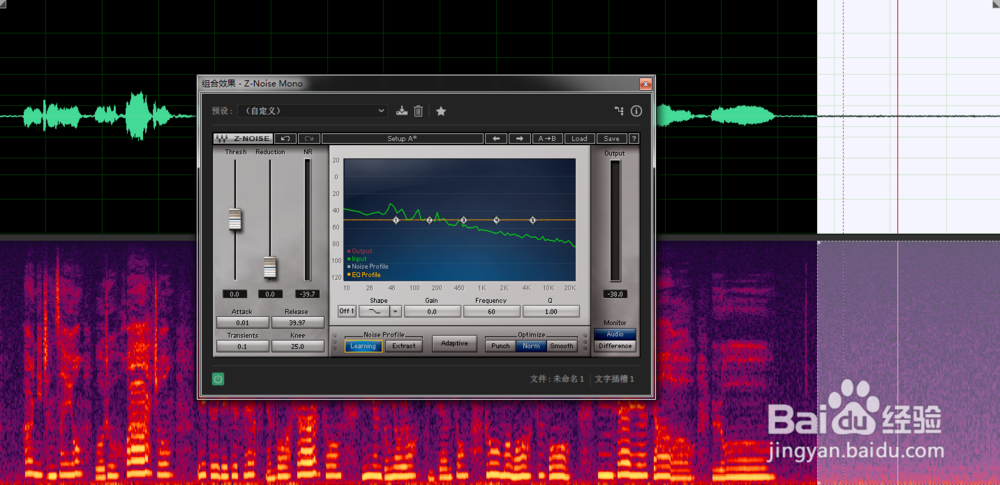Click the Release value 39.97
1000x485 pixels.
pyautogui.click(x=297, y=323)
